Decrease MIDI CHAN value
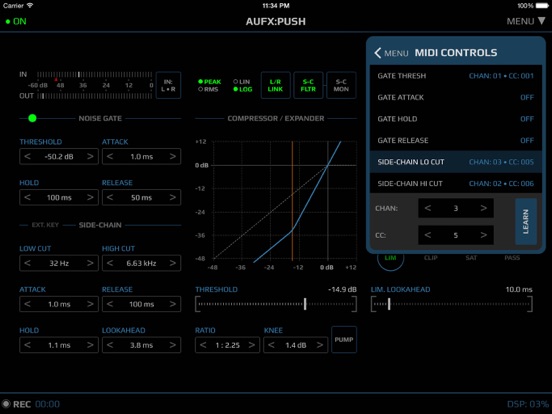The height and width of the screenshot is (414, 552). (x=428, y=208)
